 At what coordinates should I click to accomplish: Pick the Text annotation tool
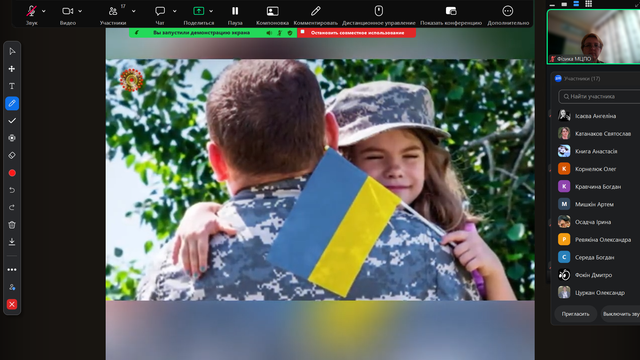coord(12,86)
